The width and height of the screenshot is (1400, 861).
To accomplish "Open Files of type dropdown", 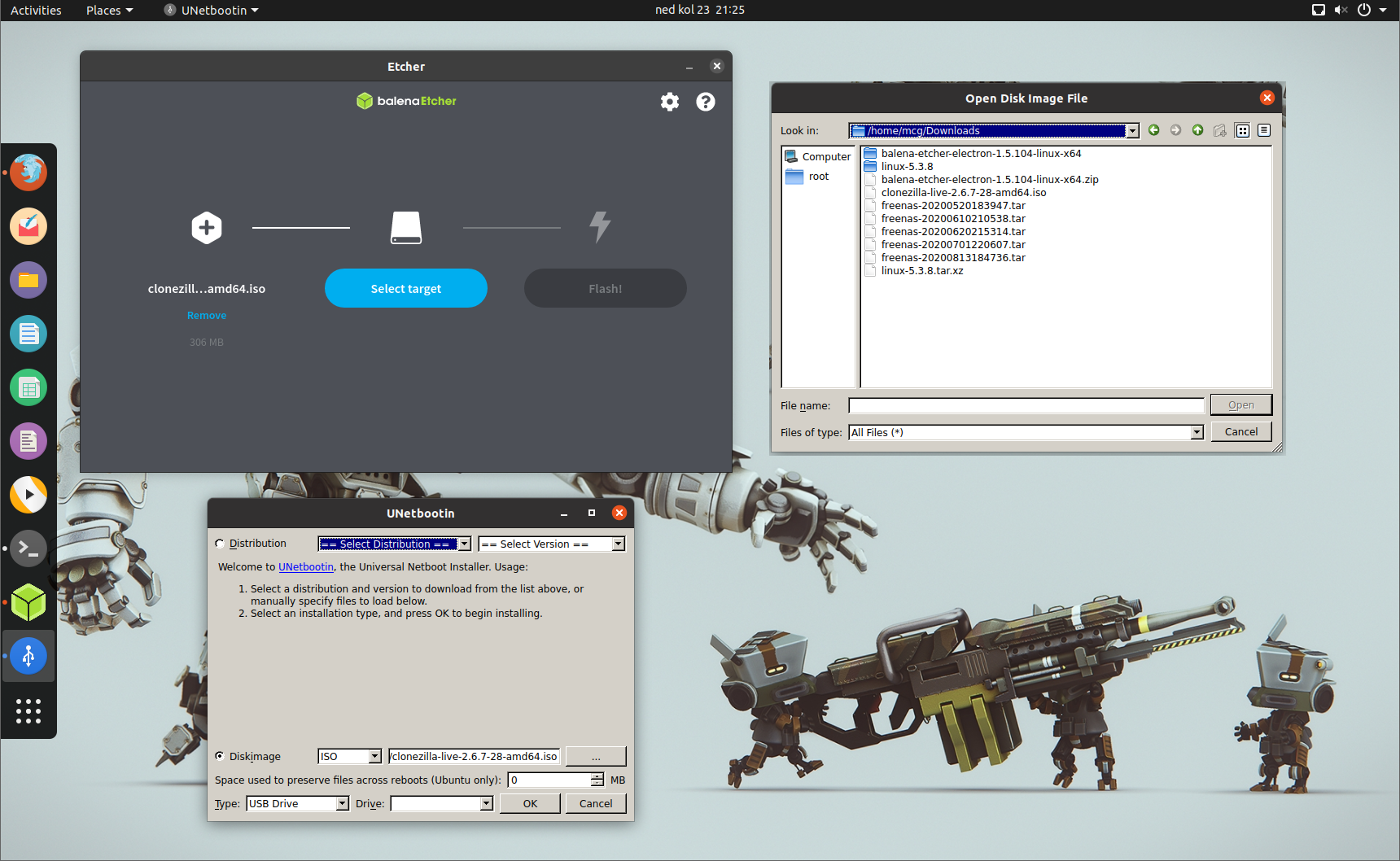I will pos(1026,432).
